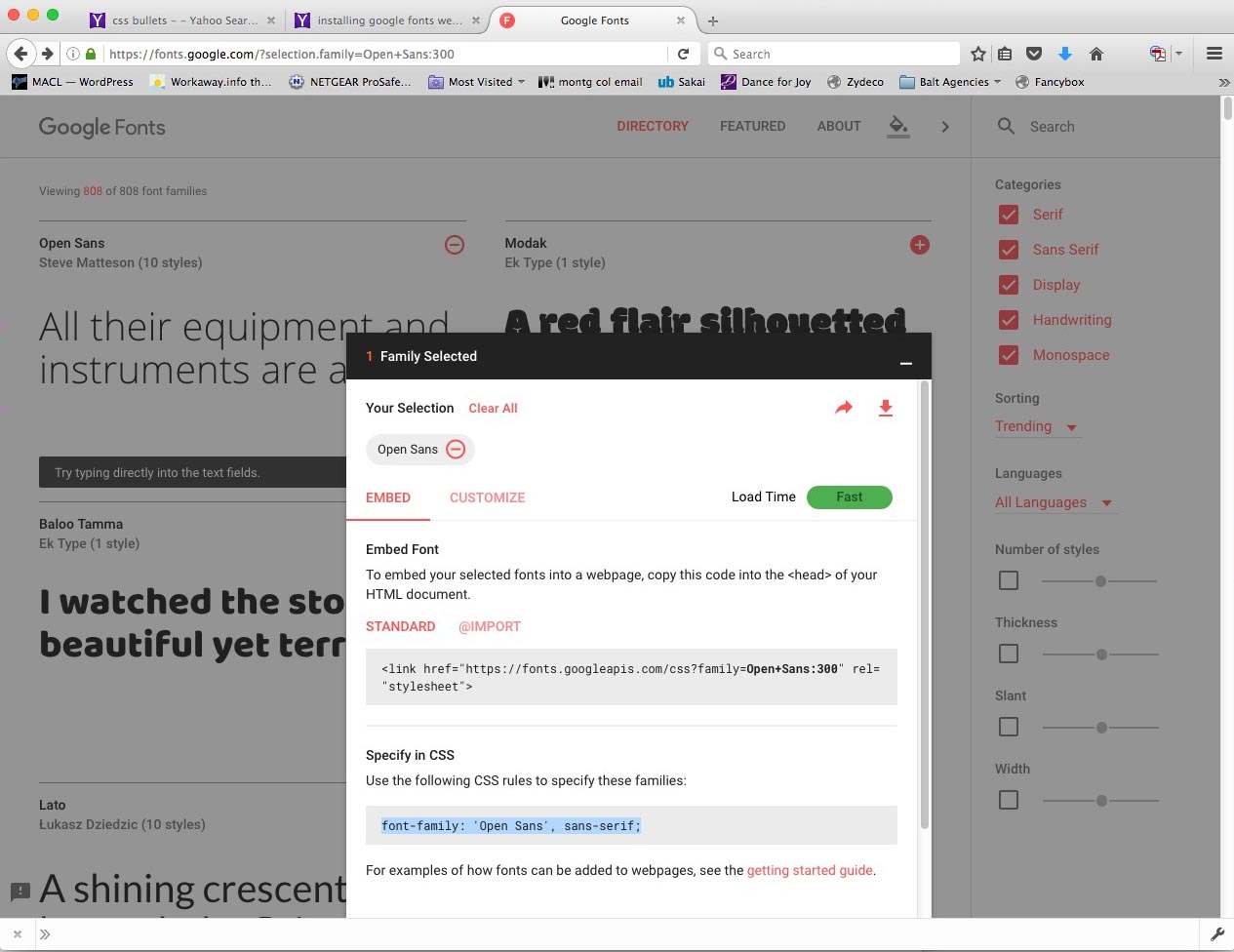The image size is (1234, 952).
Task: Open the bookmarks list icon in toolbar
Action: click(x=1005, y=54)
